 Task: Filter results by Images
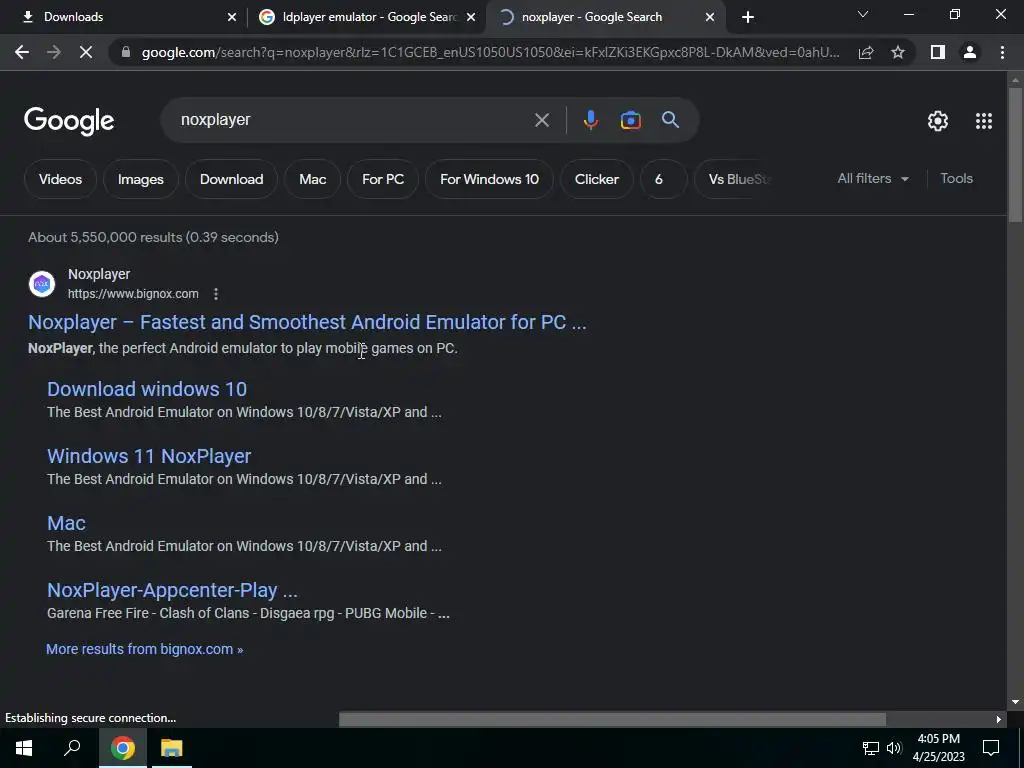pos(140,179)
